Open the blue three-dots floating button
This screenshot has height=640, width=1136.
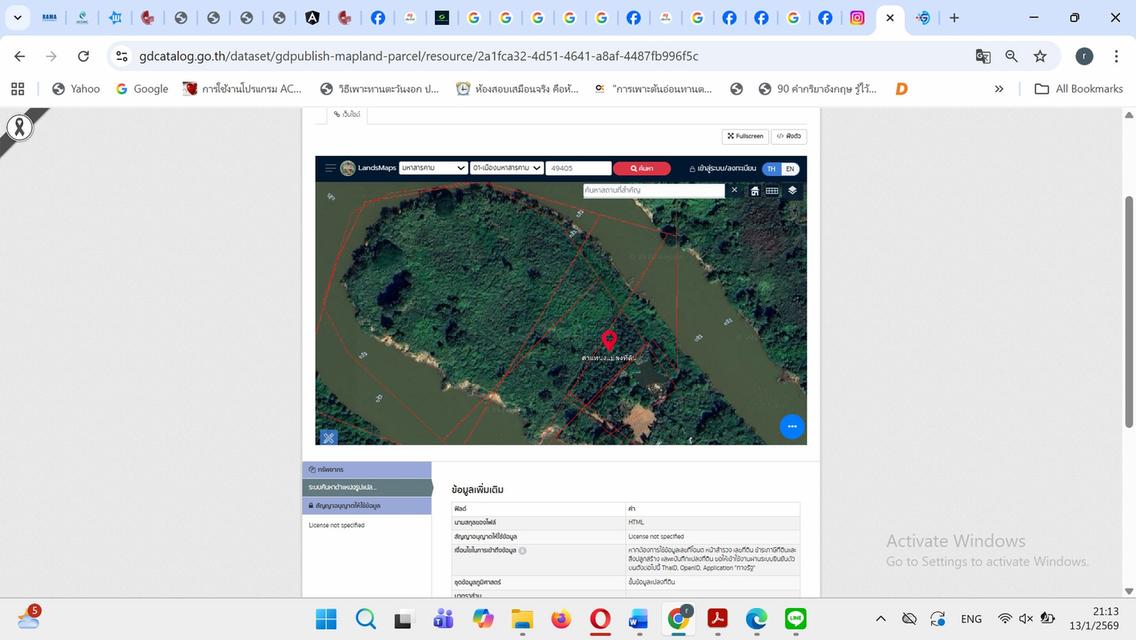(791, 427)
